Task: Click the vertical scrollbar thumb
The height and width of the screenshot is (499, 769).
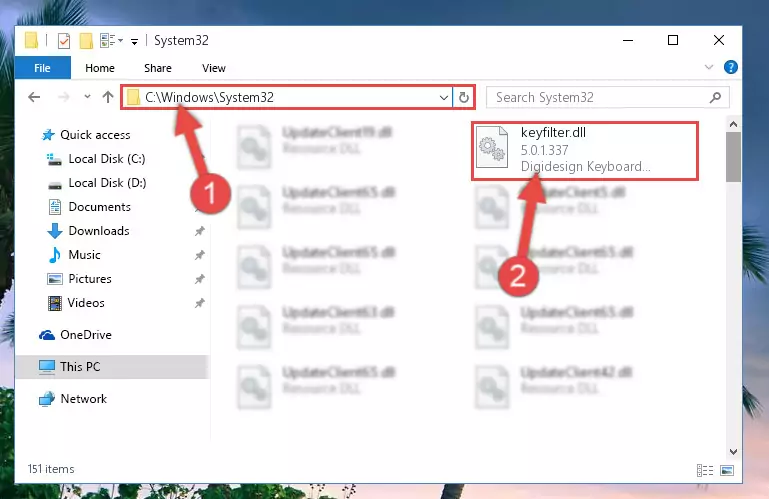Action: pyautogui.click(x=733, y=157)
